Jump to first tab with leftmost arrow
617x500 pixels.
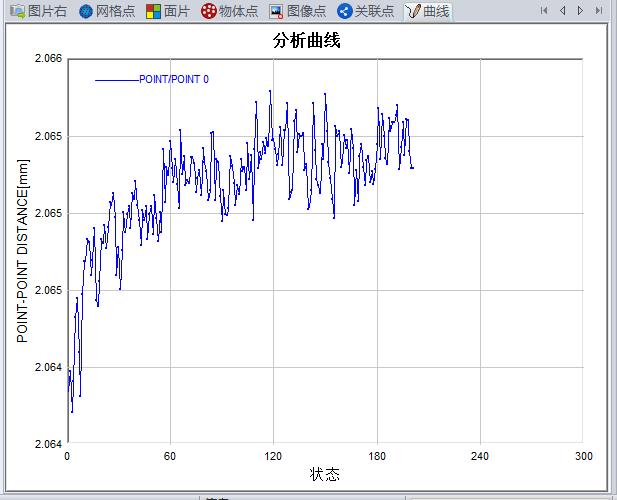[545, 11]
